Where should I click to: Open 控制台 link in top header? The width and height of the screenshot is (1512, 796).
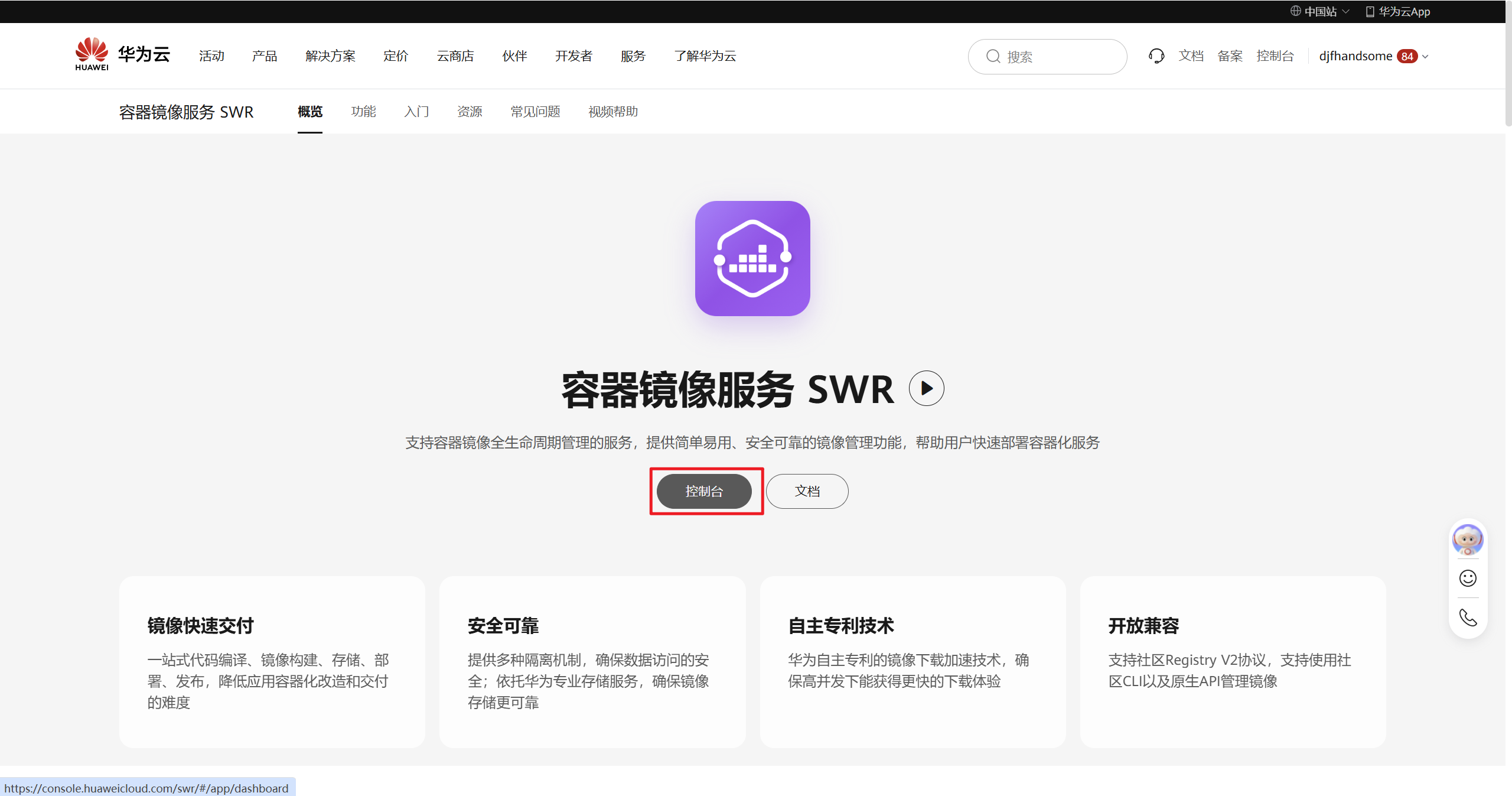click(x=1275, y=56)
